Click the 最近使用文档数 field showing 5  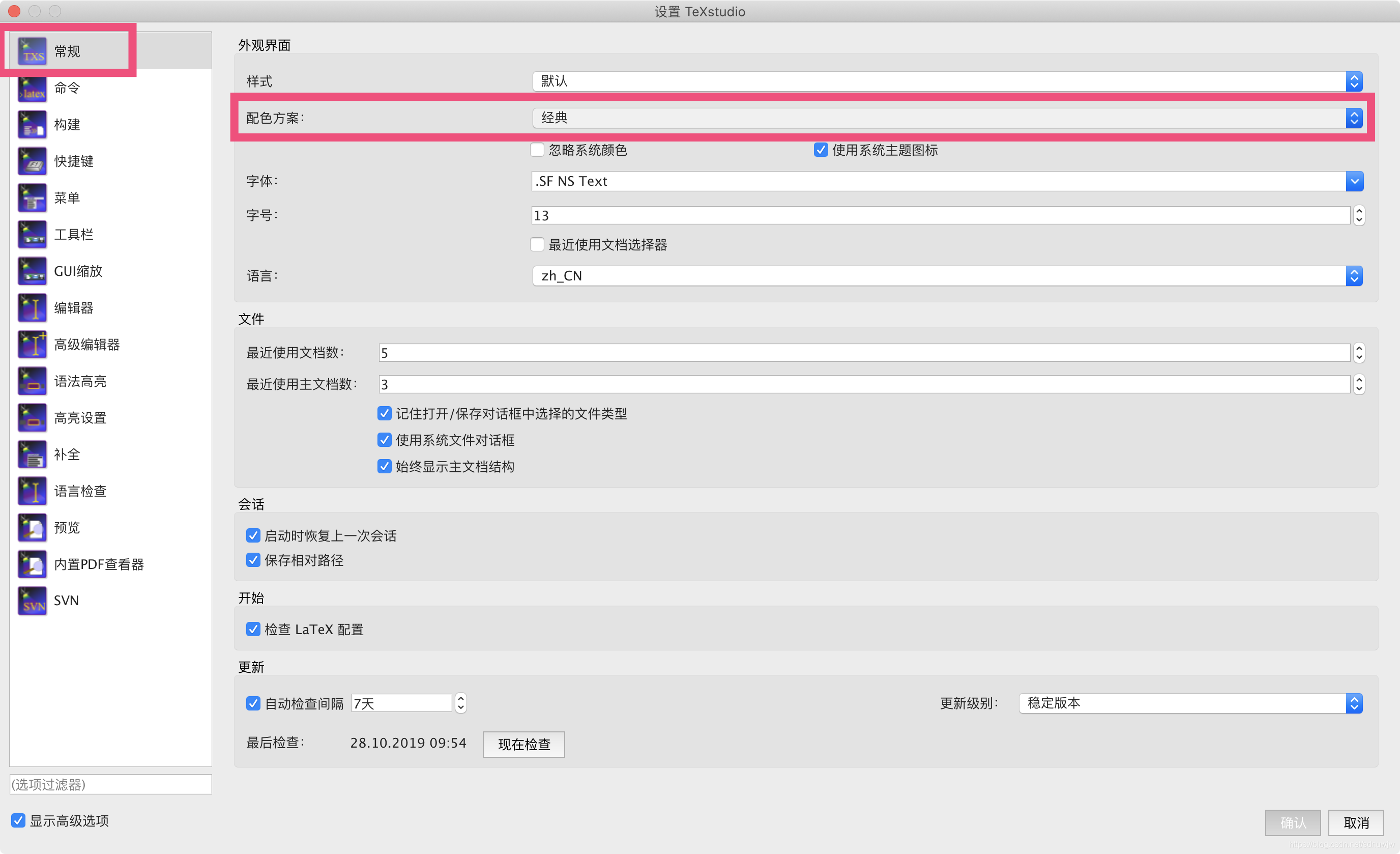tap(864, 353)
